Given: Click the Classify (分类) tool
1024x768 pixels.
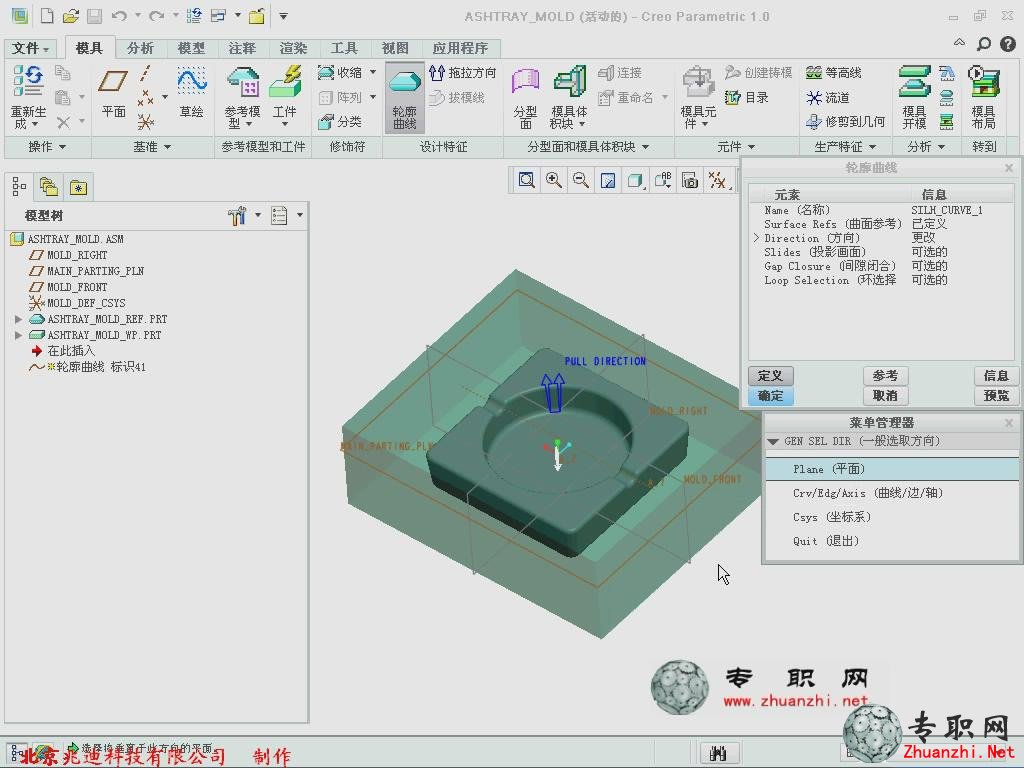Looking at the screenshot, I should 340,121.
